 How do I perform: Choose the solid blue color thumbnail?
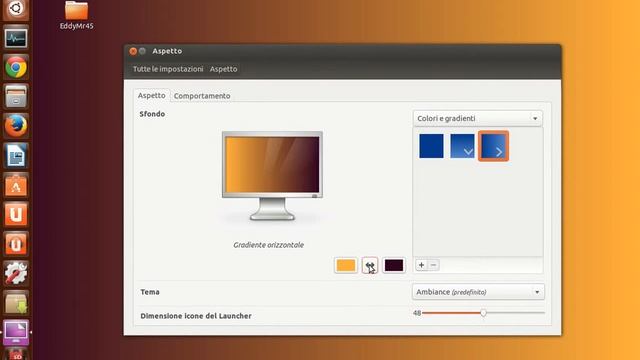(431, 146)
